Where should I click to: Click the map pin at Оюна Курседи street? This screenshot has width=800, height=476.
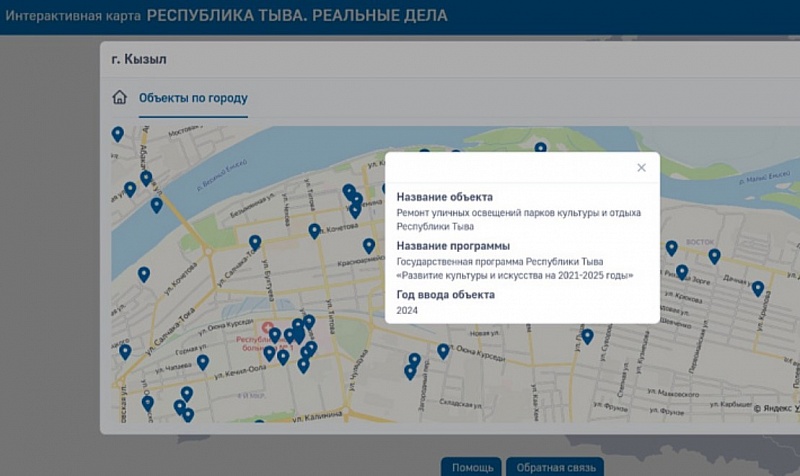click(443, 351)
